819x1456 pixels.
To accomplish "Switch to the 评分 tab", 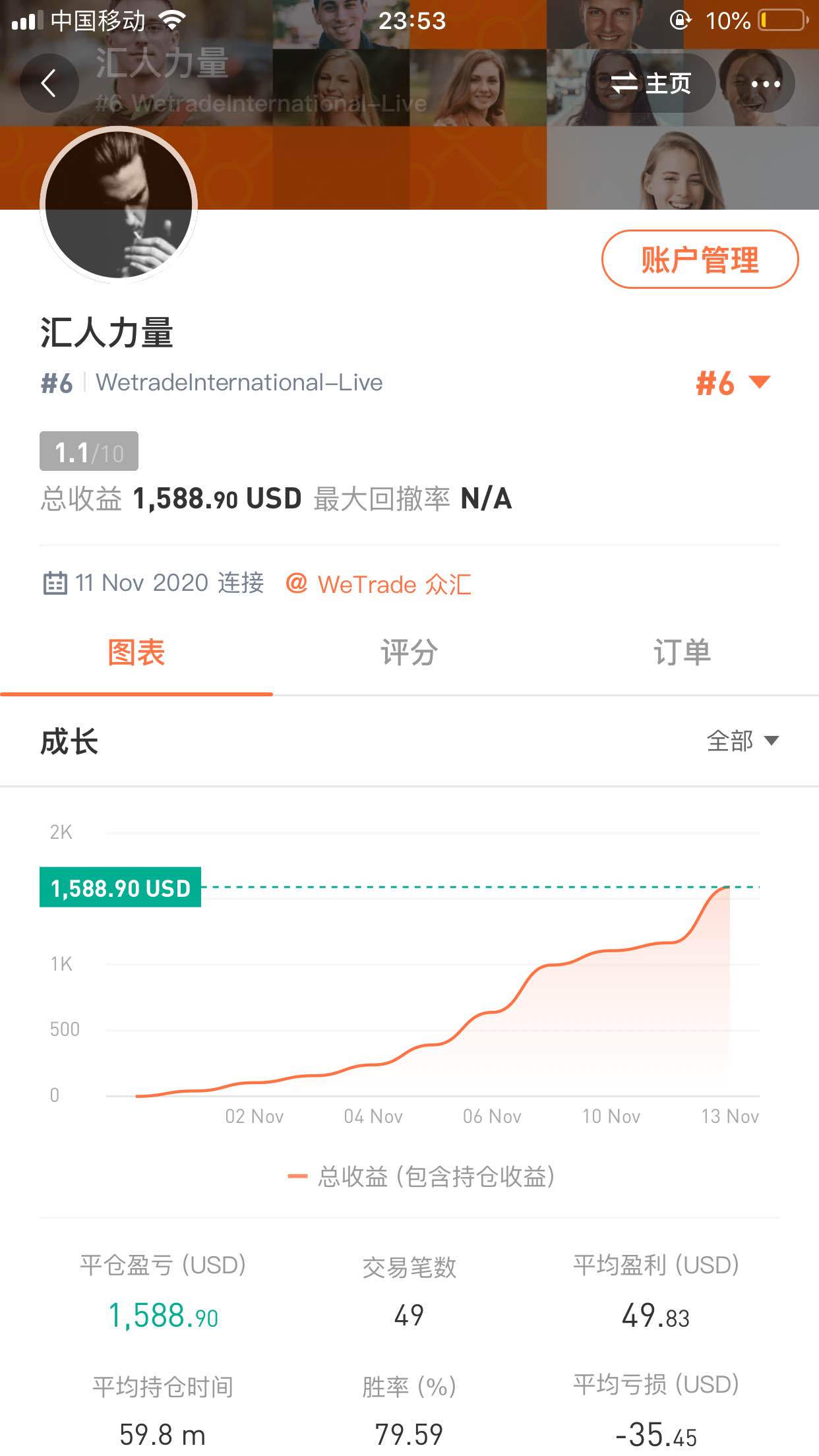I will click(x=409, y=653).
